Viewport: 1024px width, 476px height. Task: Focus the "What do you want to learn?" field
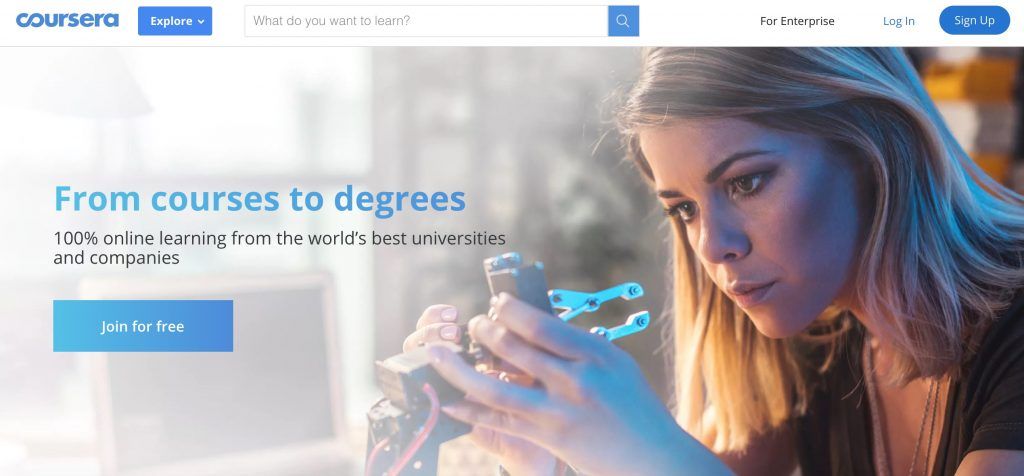point(426,21)
